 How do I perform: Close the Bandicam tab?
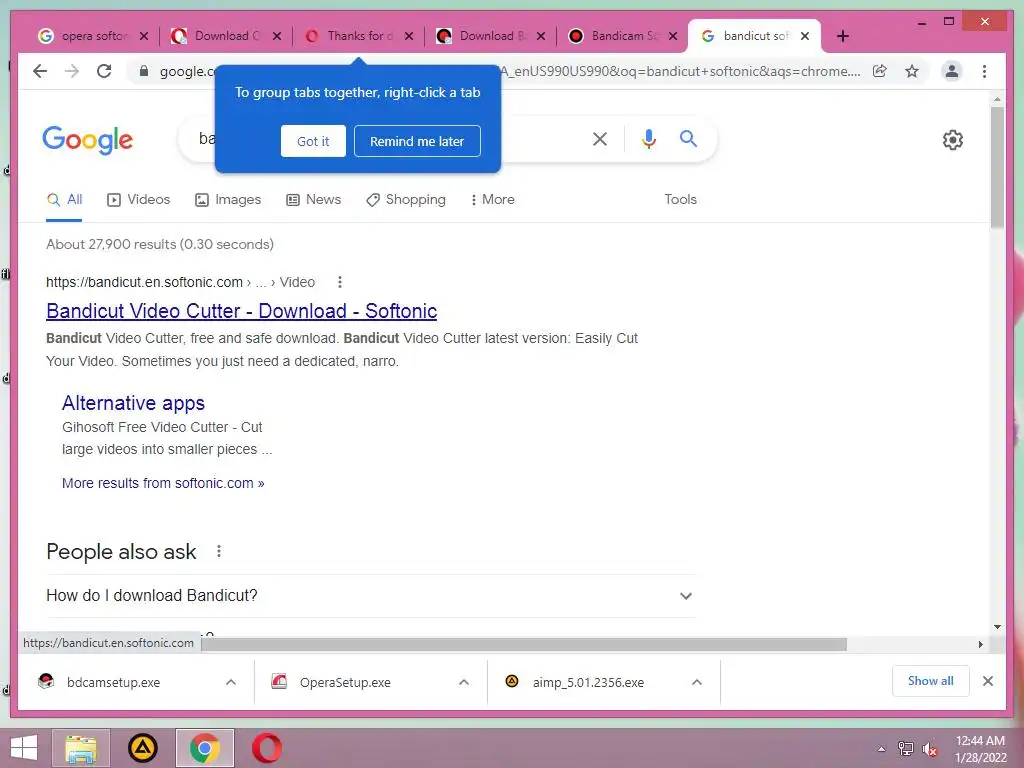click(673, 36)
